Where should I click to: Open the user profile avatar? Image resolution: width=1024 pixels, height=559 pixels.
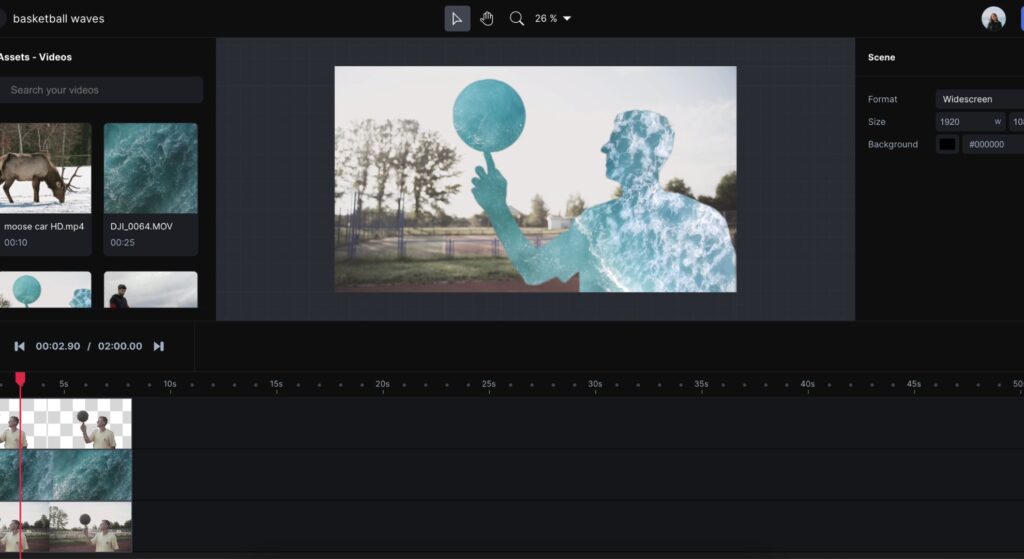coord(993,19)
